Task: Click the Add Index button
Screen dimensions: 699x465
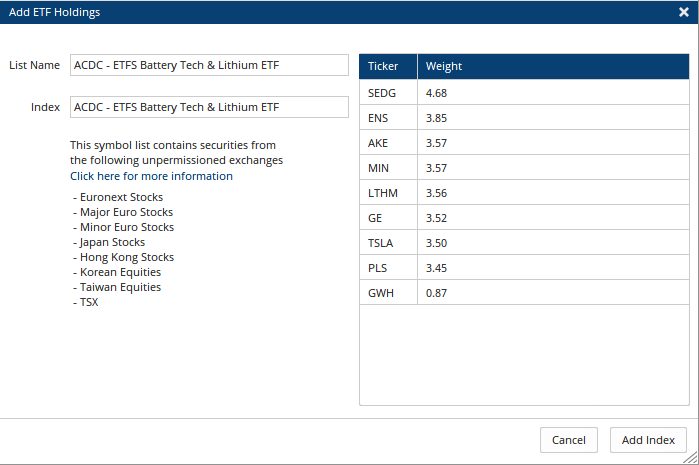Action: click(x=648, y=440)
